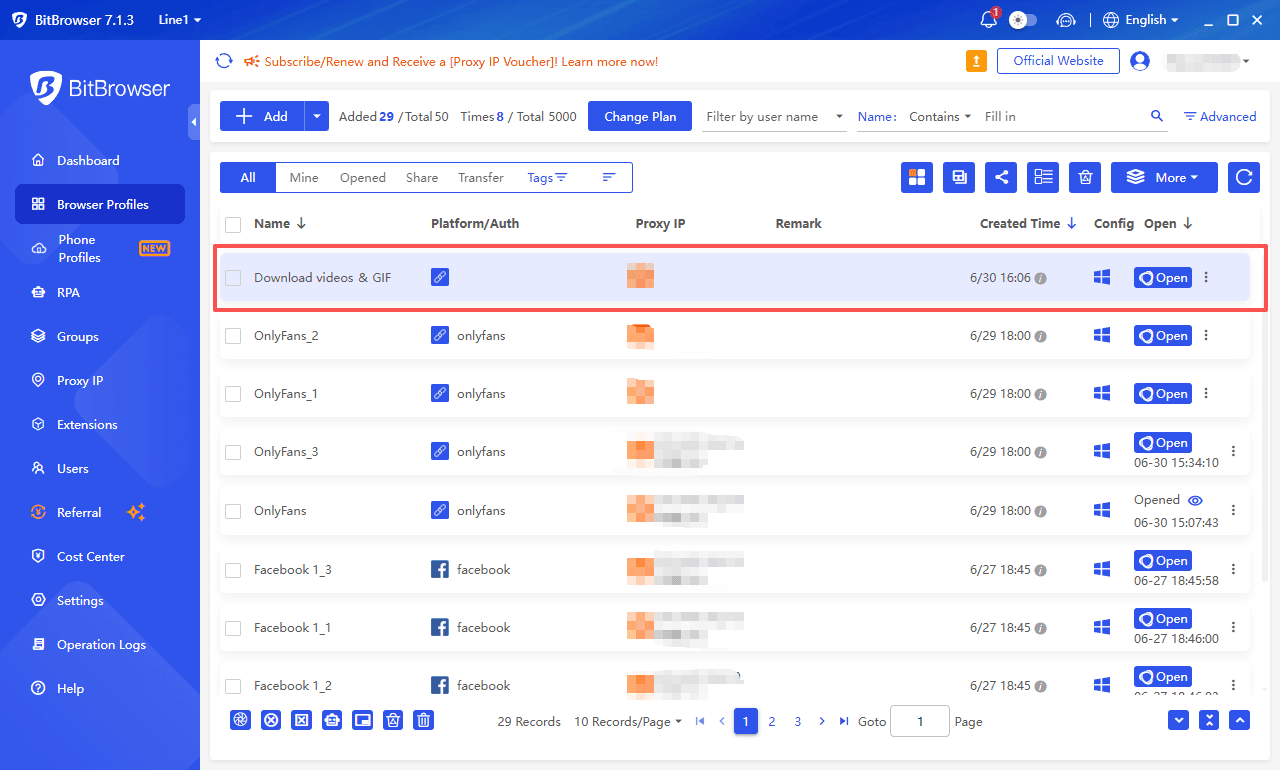The image size is (1280, 770).
Task: Sort by Created Time column arrow
Action: 1072,224
